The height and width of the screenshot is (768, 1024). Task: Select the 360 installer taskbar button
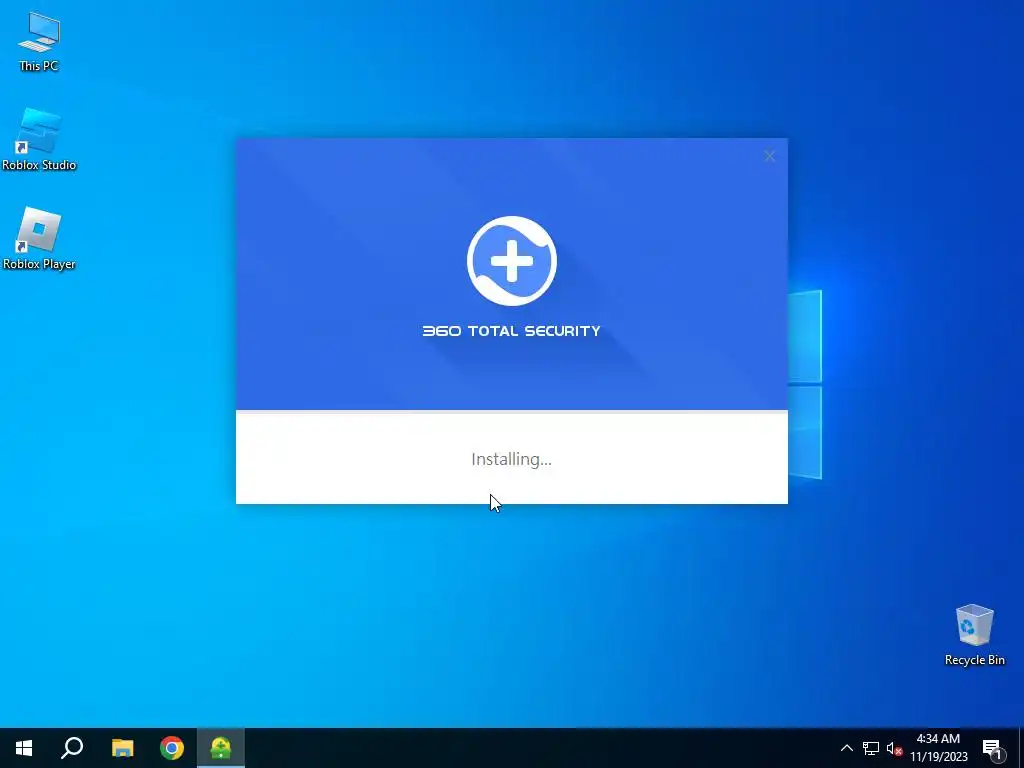pos(221,748)
